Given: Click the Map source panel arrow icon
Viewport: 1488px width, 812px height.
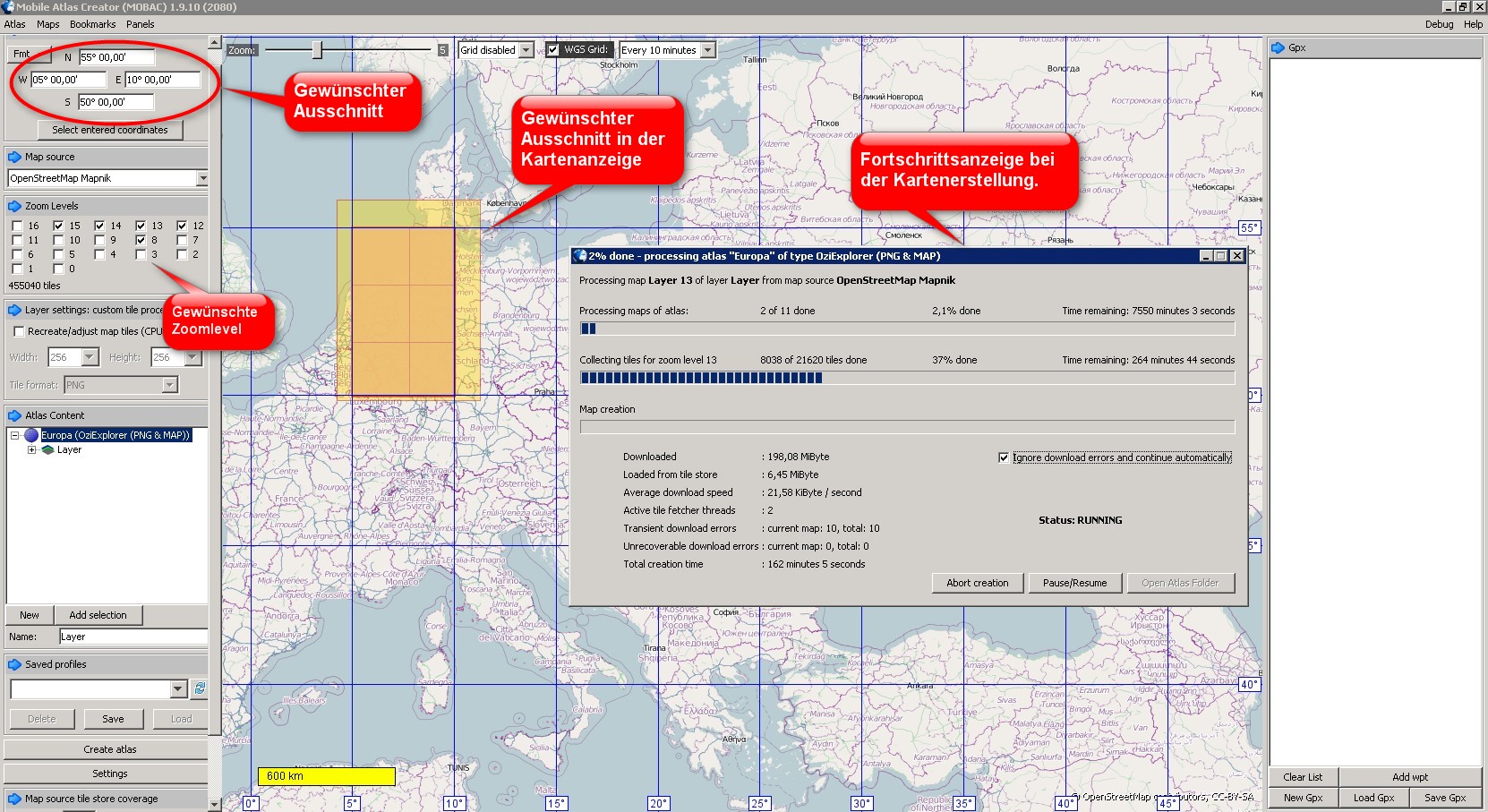Looking at the screenshot, I should 14,157.
